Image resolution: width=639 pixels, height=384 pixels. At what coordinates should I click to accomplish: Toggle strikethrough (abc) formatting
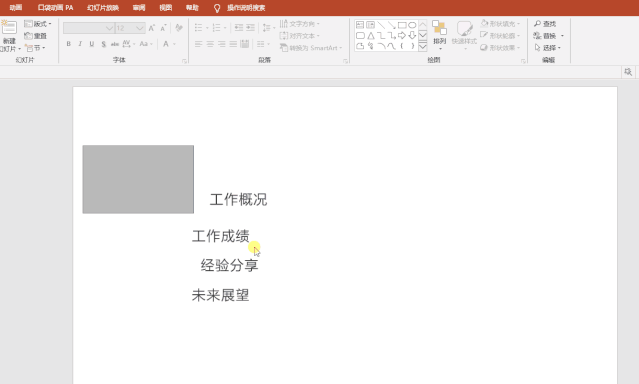(115, 44)
